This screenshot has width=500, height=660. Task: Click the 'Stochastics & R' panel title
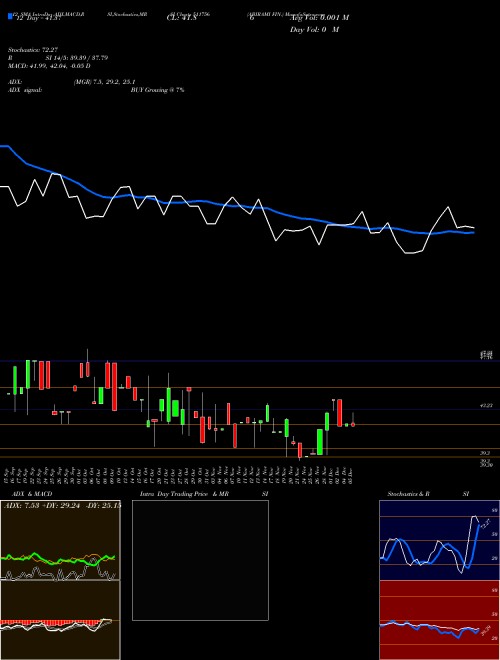pyautogui.click(x=408, y=494)
